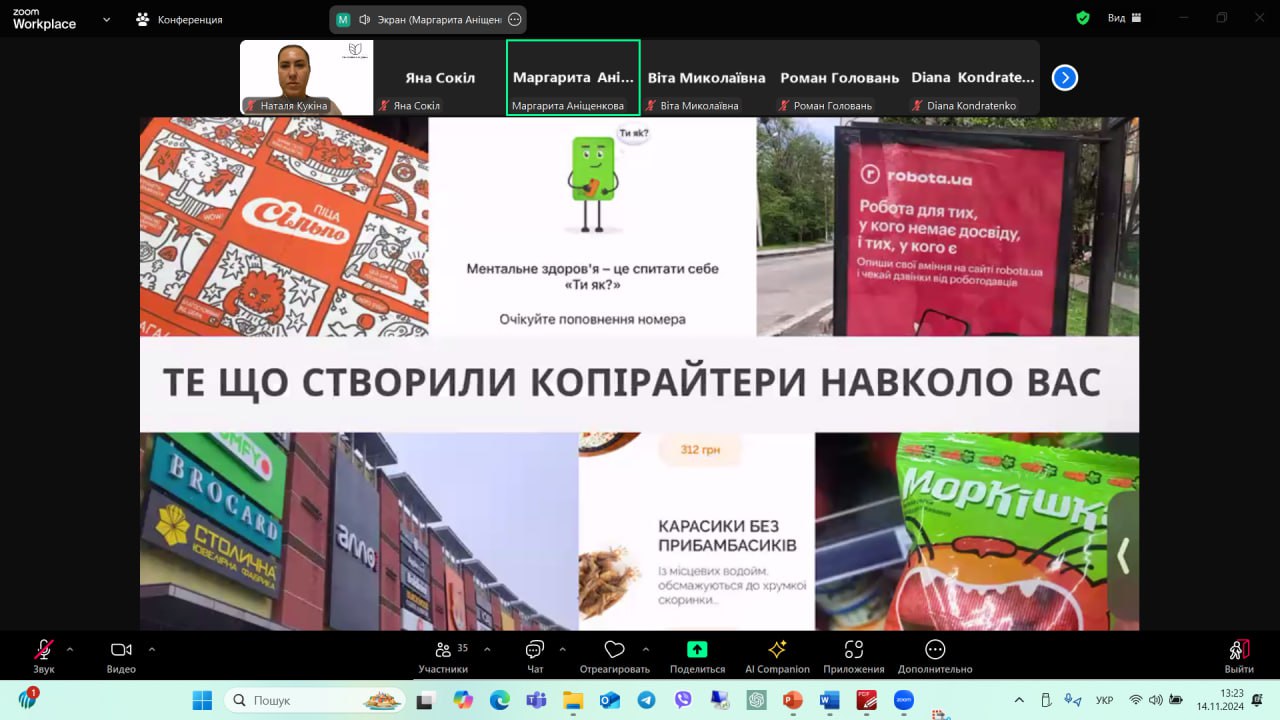Open Outlook from the taskbar
The height and width of the screenshot is (720, 1280).
click(x=609, y=700)
